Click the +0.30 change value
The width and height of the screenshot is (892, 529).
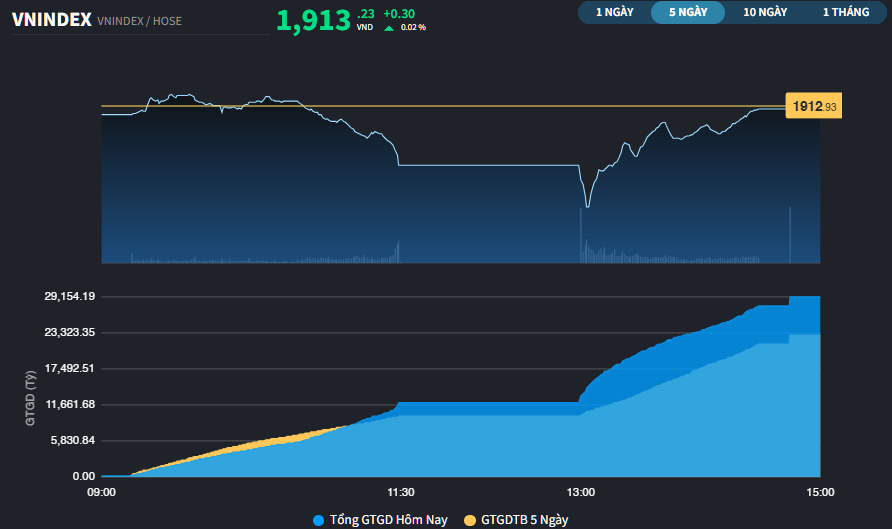pos(399,14)
